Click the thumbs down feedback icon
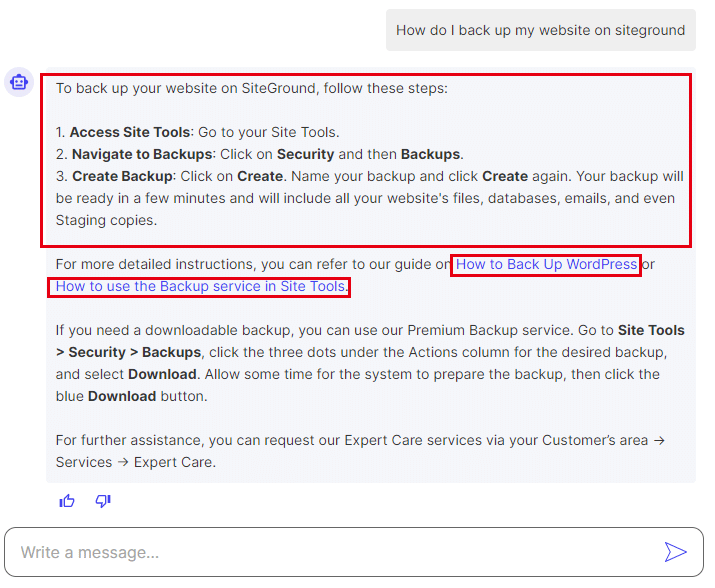The width and height of the screenshot is (715, 588). [103, 501]
